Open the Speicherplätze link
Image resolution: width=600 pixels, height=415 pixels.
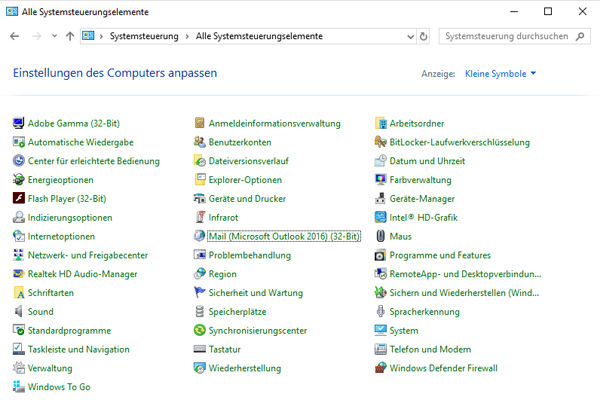(x=237, y=312)
